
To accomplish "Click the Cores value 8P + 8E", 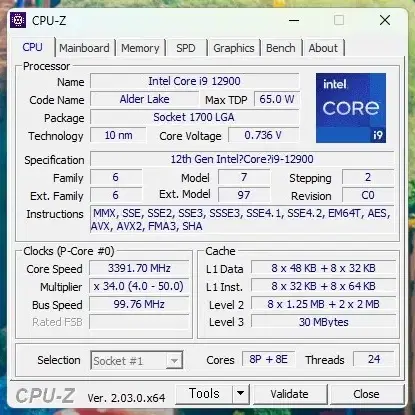I will (x=269, y=359).
